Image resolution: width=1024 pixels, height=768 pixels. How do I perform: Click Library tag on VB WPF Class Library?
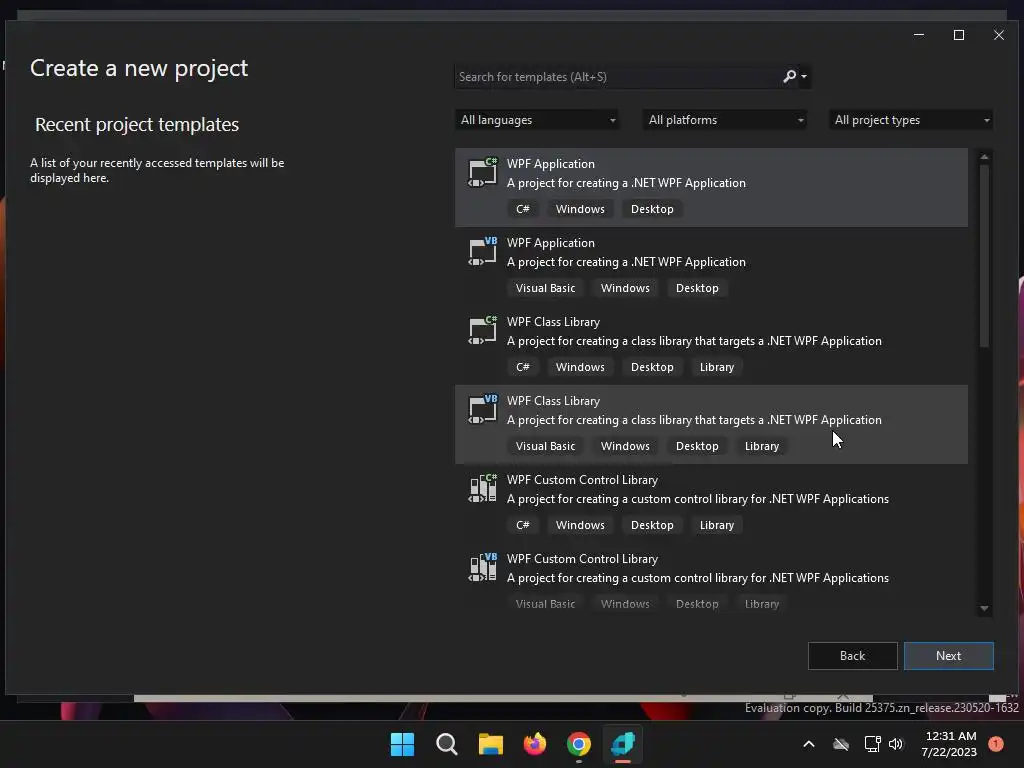761,446
